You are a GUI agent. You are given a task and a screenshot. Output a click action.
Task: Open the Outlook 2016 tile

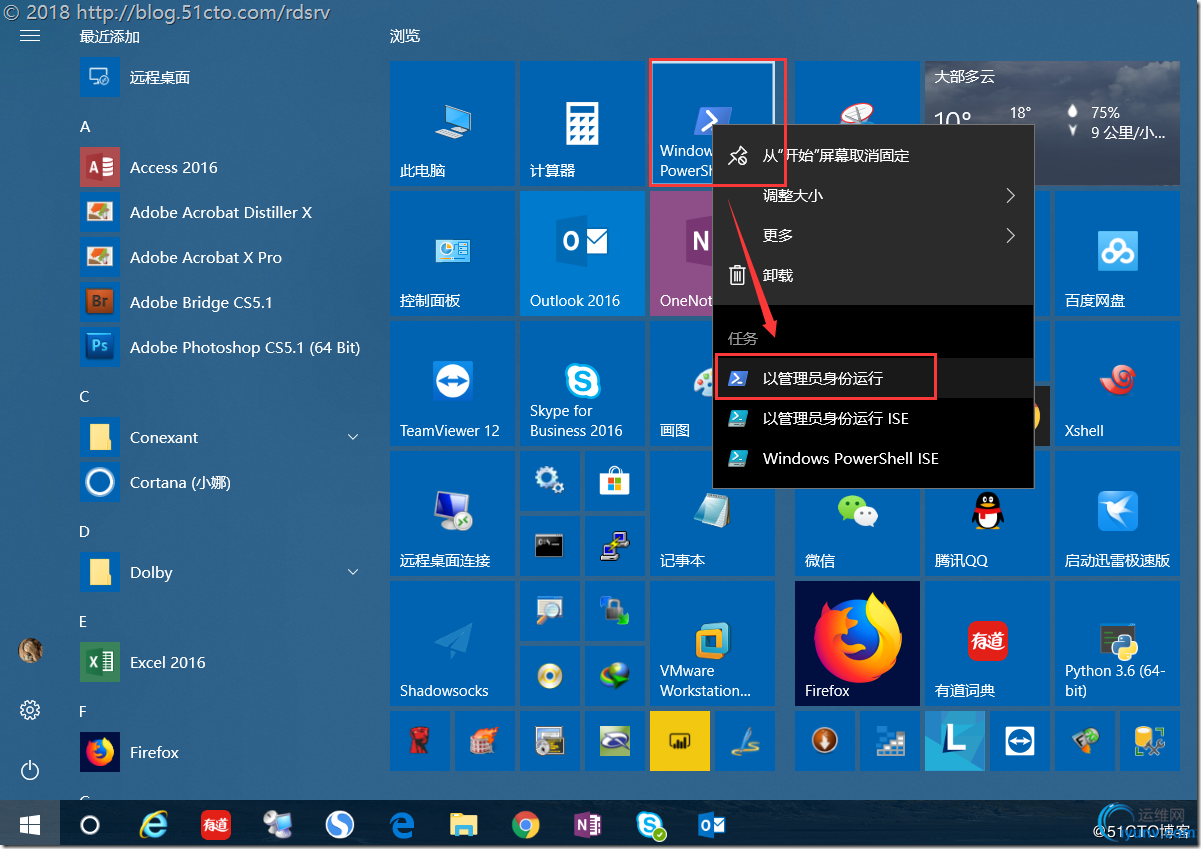pyautogui.click(x=582, y=254)
